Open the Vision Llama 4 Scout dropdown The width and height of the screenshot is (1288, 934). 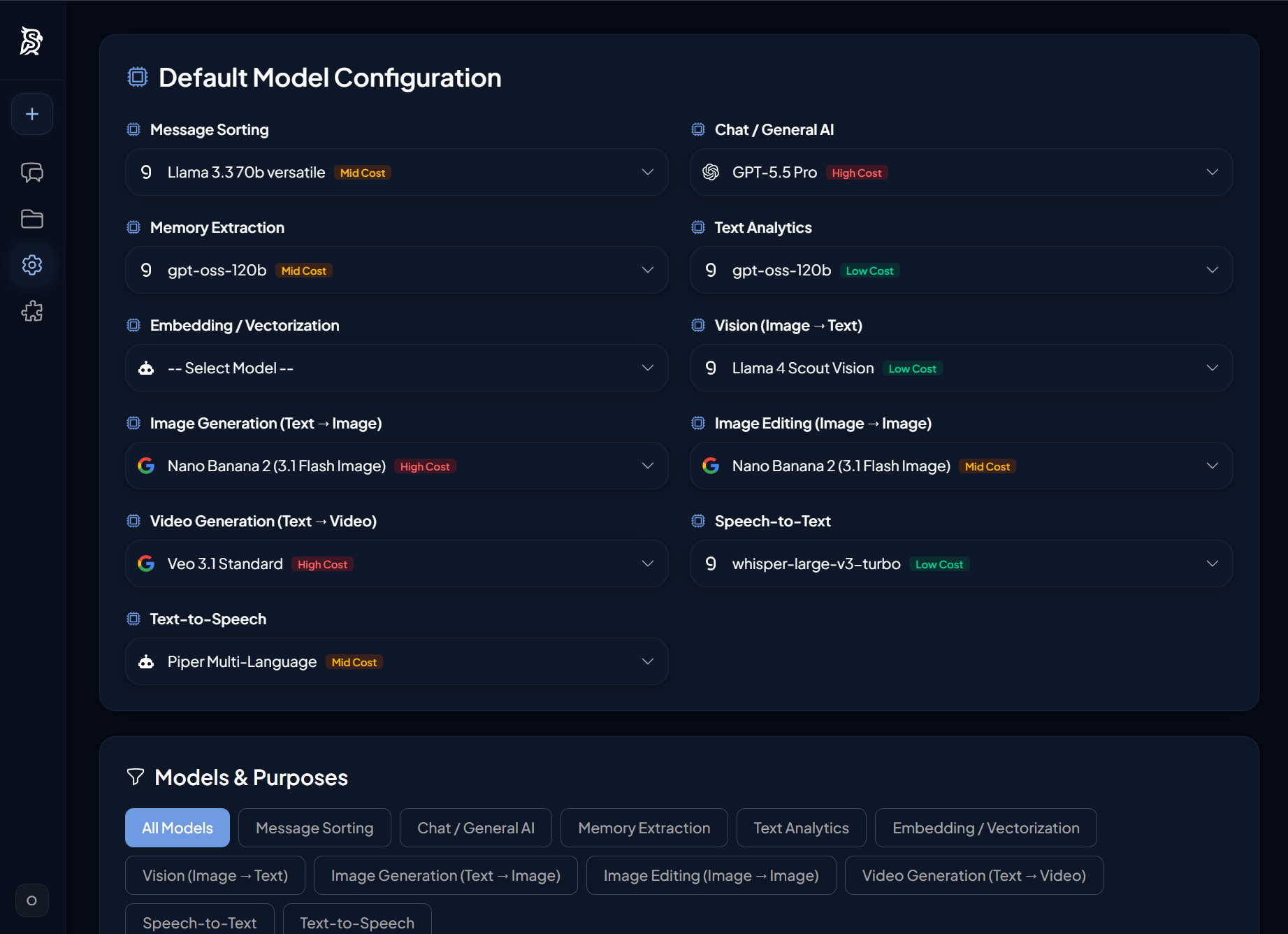pyautogui.click(x=962, y=368)
